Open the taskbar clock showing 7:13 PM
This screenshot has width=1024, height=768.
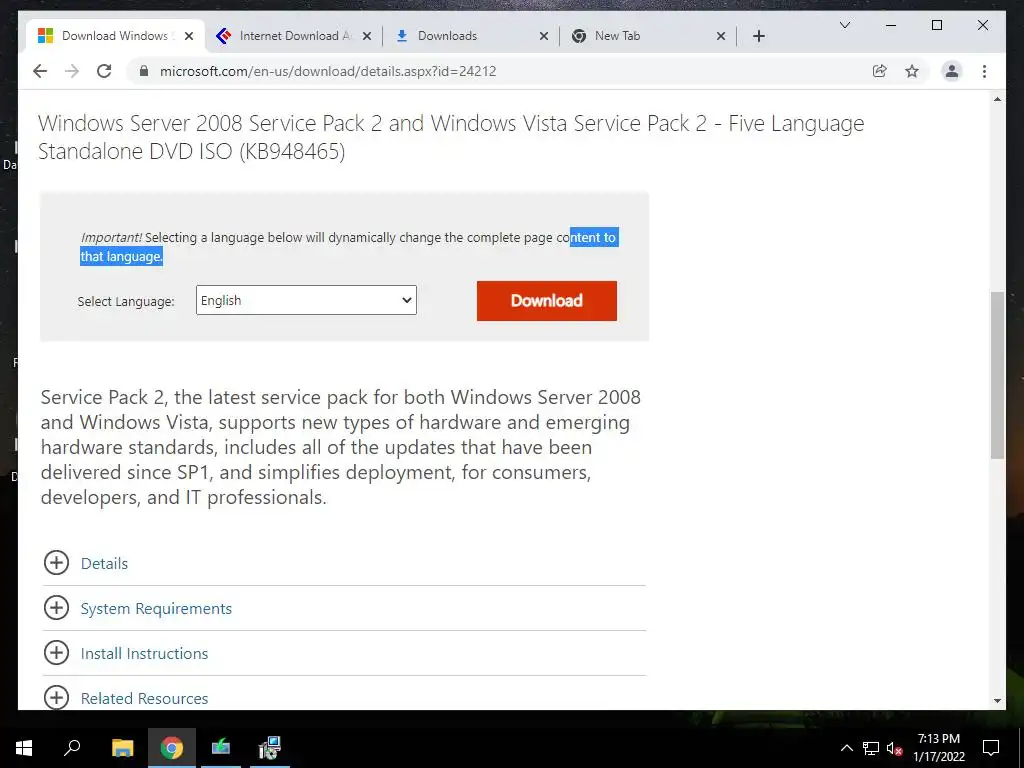pos(938,748)
